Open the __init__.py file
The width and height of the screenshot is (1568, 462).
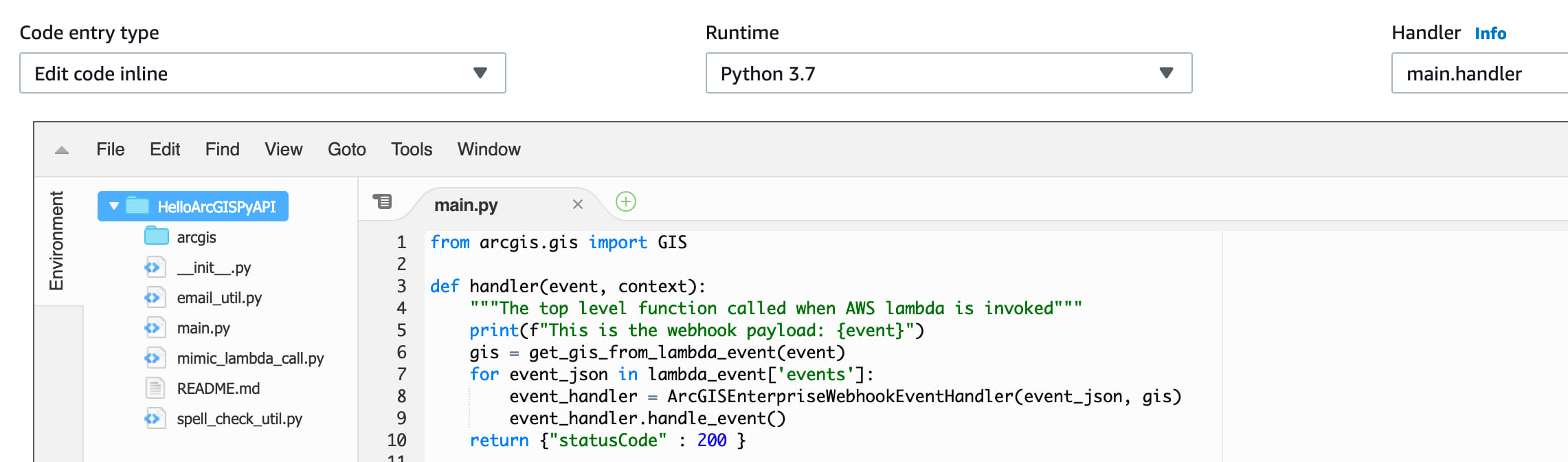point(214,267)
